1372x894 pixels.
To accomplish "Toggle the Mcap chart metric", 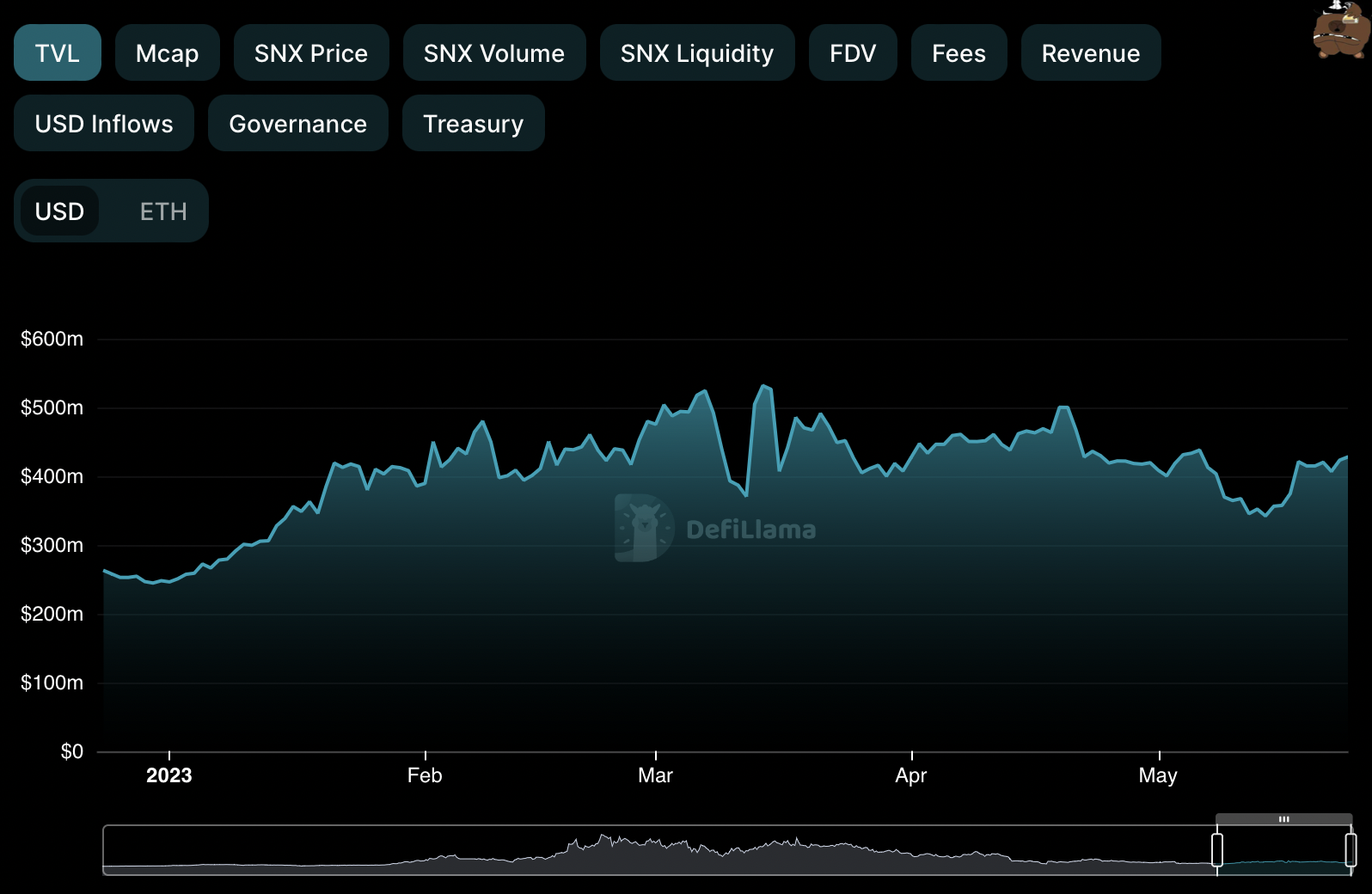I will tap(168, 52).
